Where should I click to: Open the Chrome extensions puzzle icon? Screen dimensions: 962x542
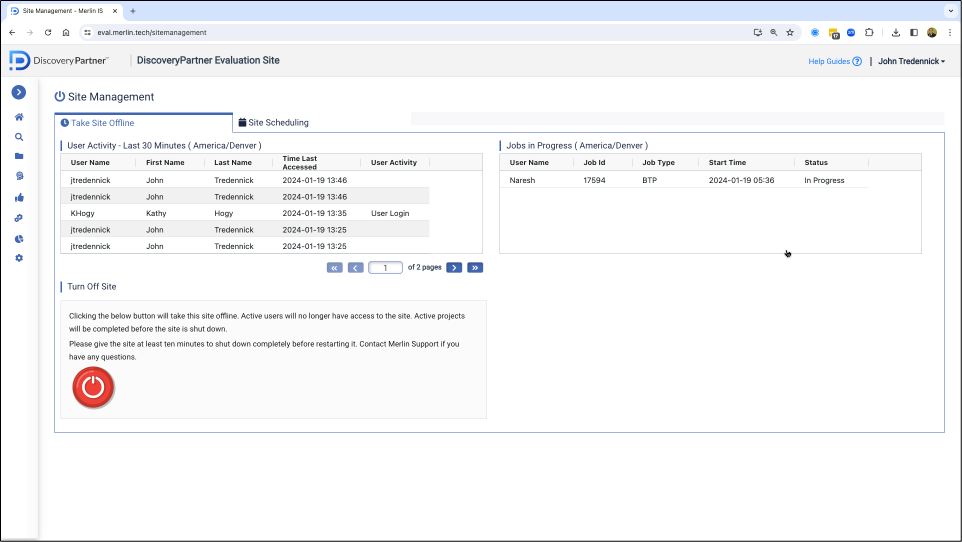(868, 32)
